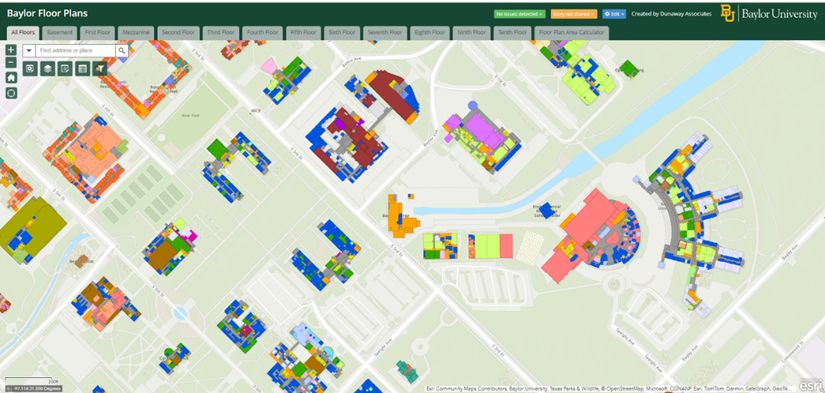Switch to the First Floor tab
The image size is (825, 393).
pos(97,33)
